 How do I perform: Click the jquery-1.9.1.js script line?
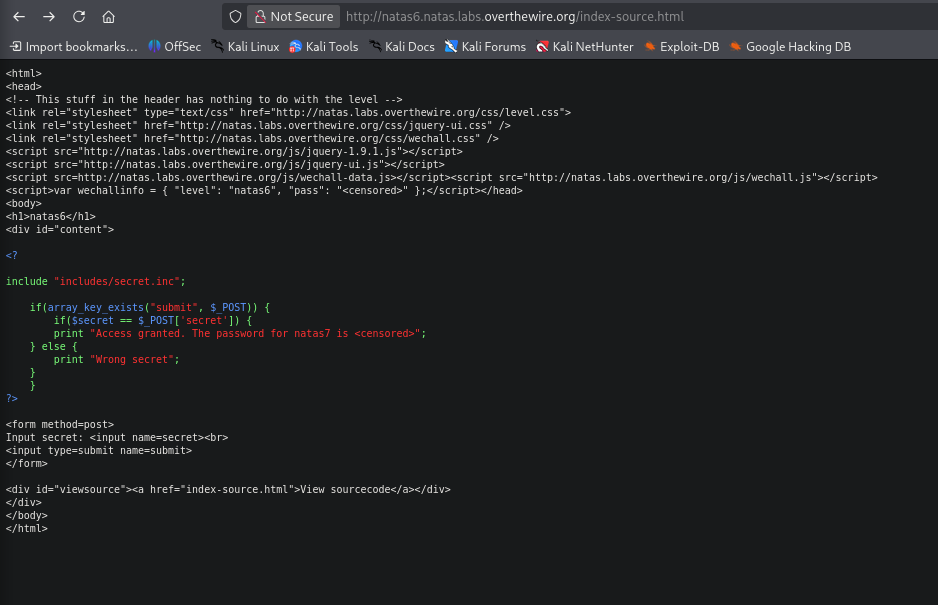[x=234, y=151]
